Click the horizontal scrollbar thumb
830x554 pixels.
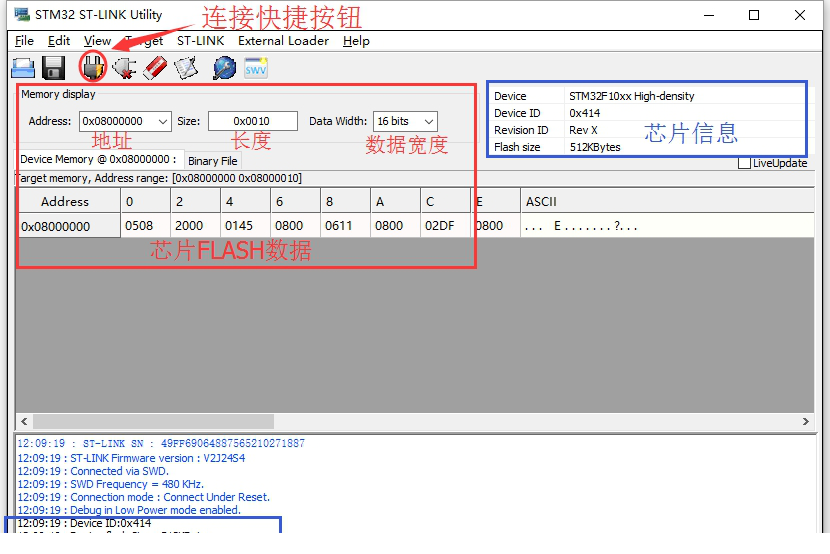154,421
